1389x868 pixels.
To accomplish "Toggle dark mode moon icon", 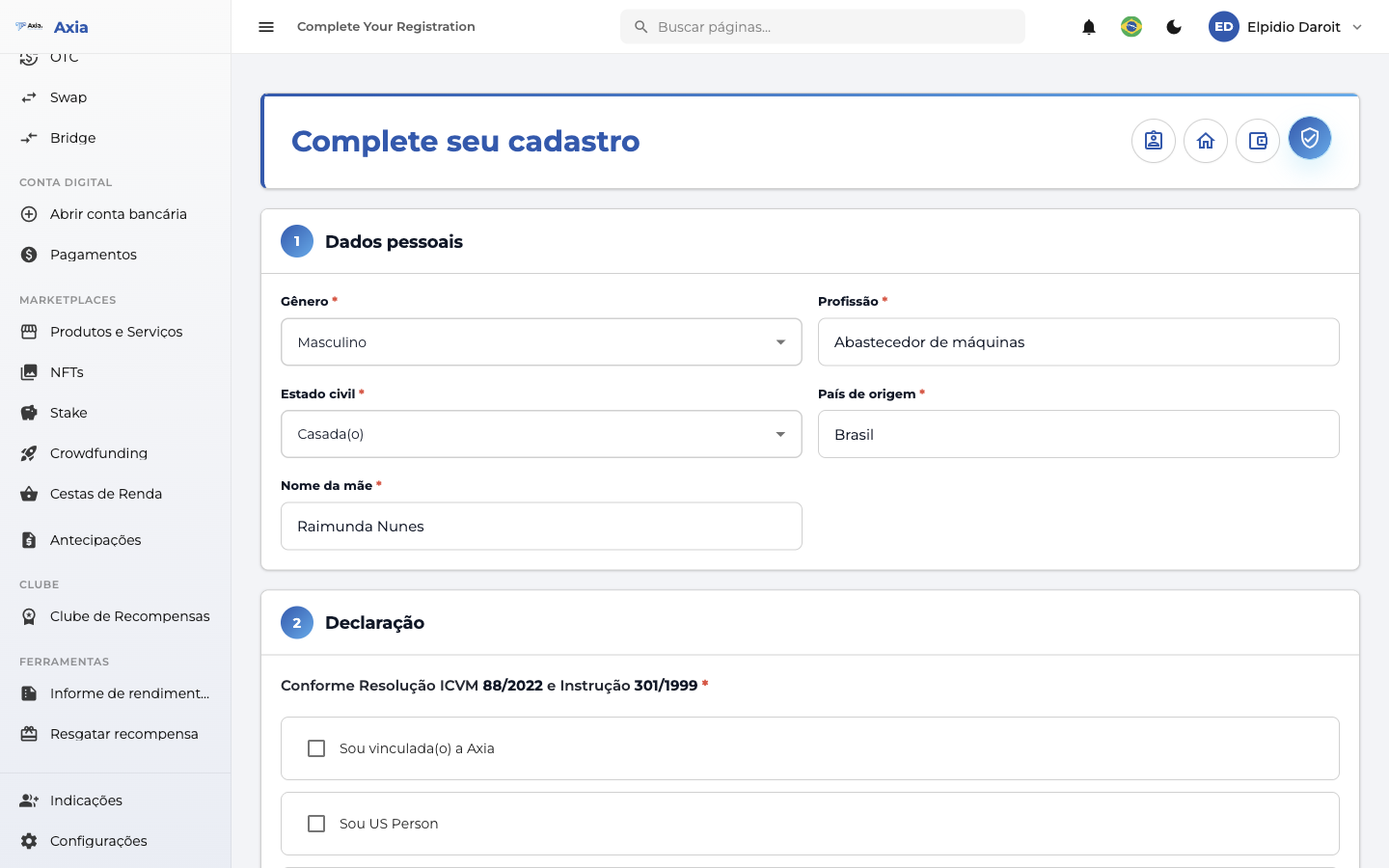I will coord(1174,27).
